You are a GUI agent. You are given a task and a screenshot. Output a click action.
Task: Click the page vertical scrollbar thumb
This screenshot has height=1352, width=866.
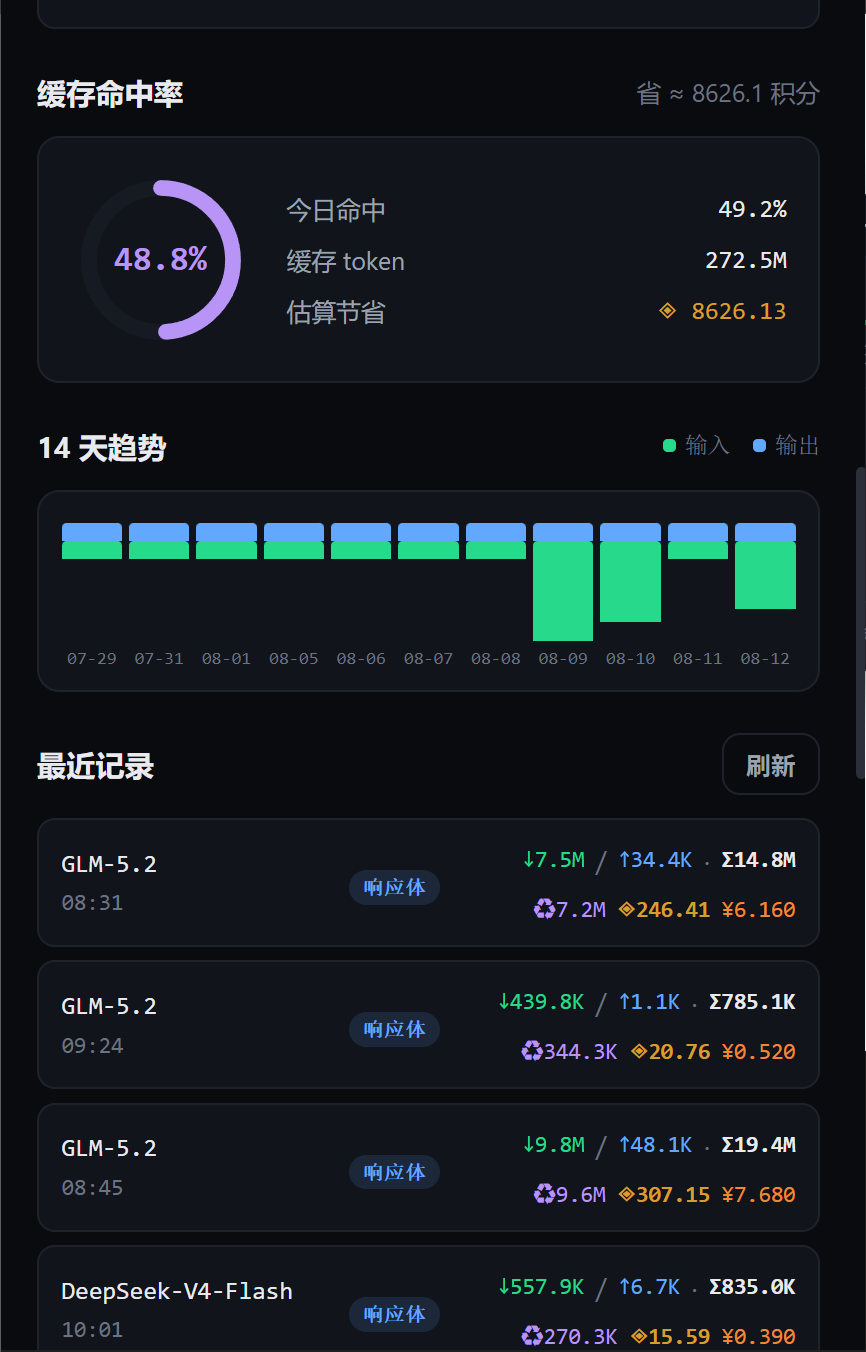[860, 622]
